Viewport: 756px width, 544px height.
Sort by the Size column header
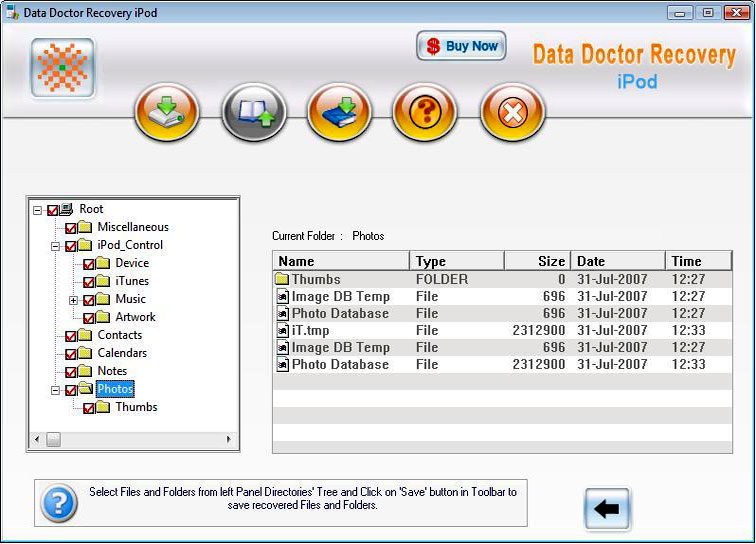pyautogui.click(x=538, y=261)
